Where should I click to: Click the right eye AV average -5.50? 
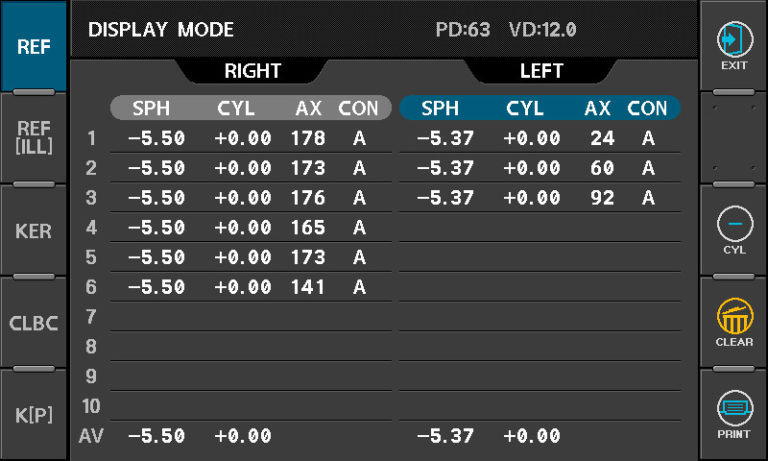point(157,436)
